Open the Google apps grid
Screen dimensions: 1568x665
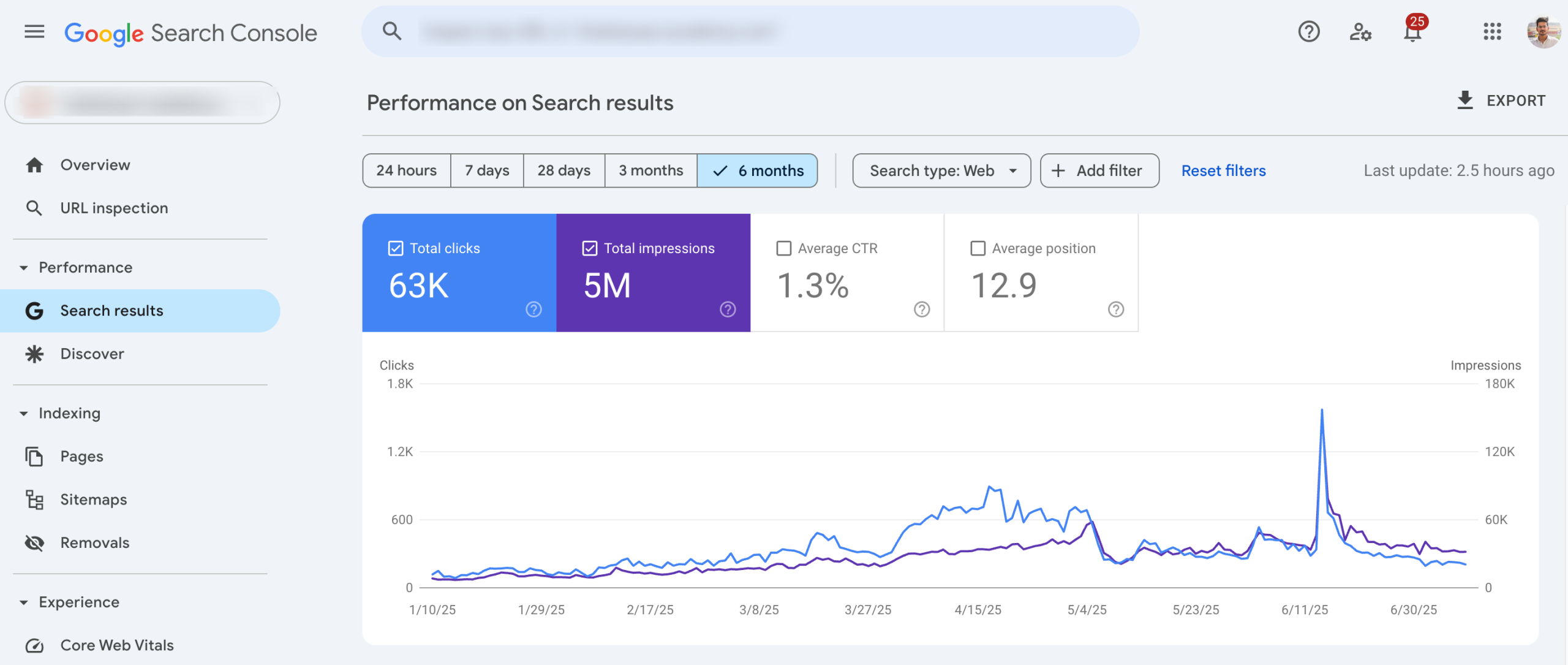1493,32
